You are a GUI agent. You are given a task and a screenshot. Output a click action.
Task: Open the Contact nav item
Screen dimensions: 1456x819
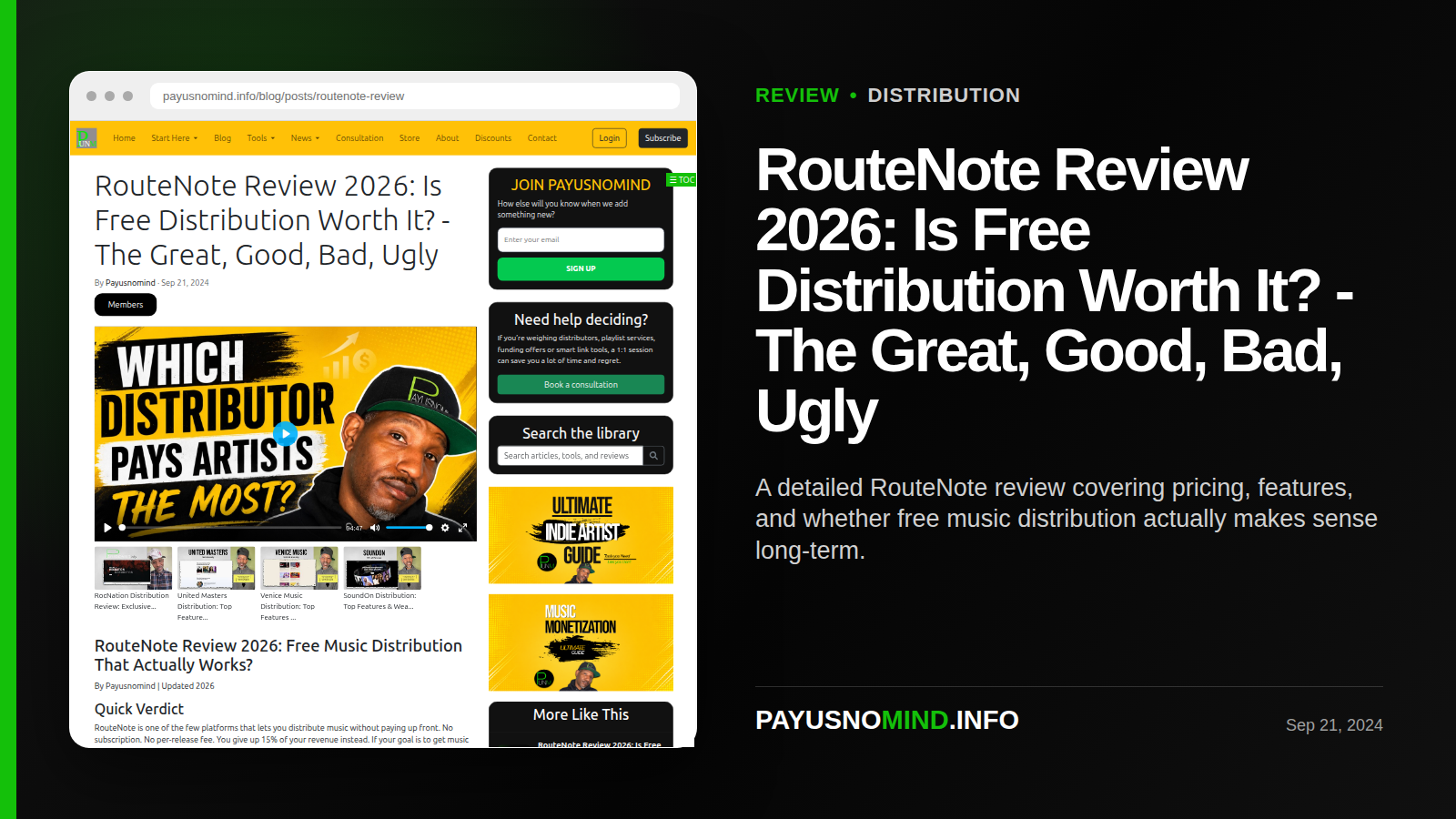pos(541,138)
